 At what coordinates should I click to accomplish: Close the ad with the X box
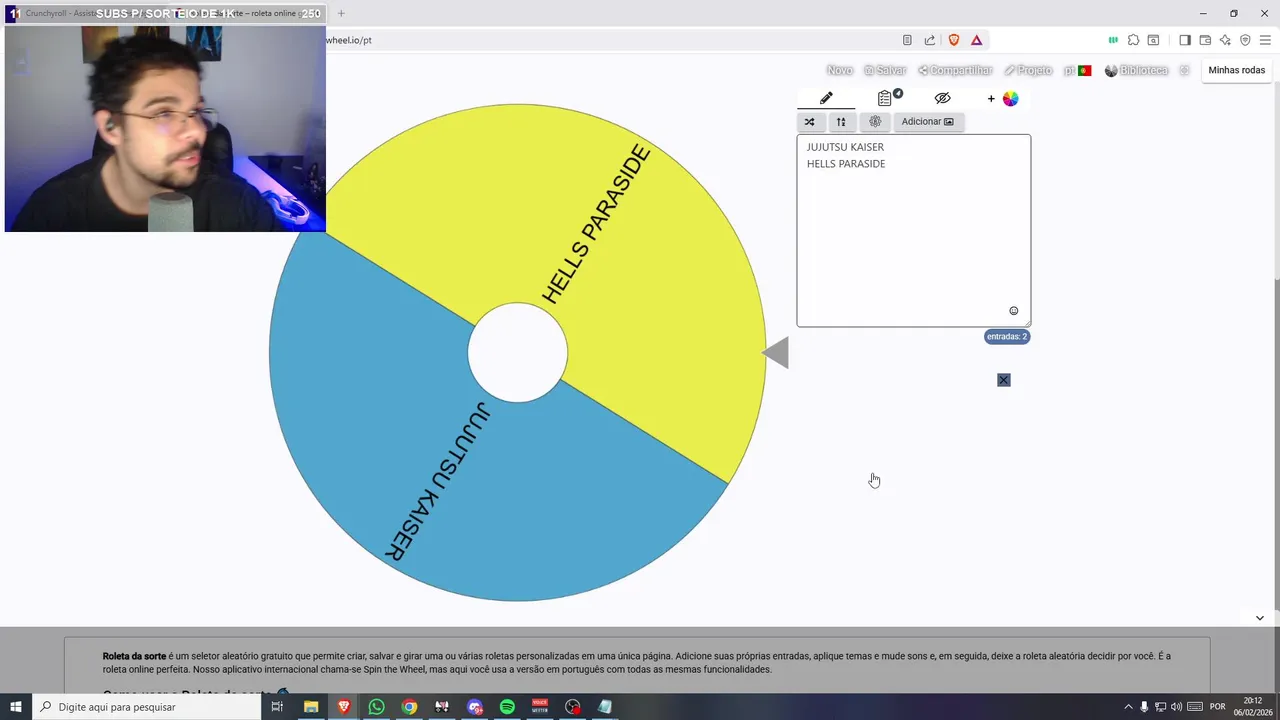click(x=1004, y=380)
